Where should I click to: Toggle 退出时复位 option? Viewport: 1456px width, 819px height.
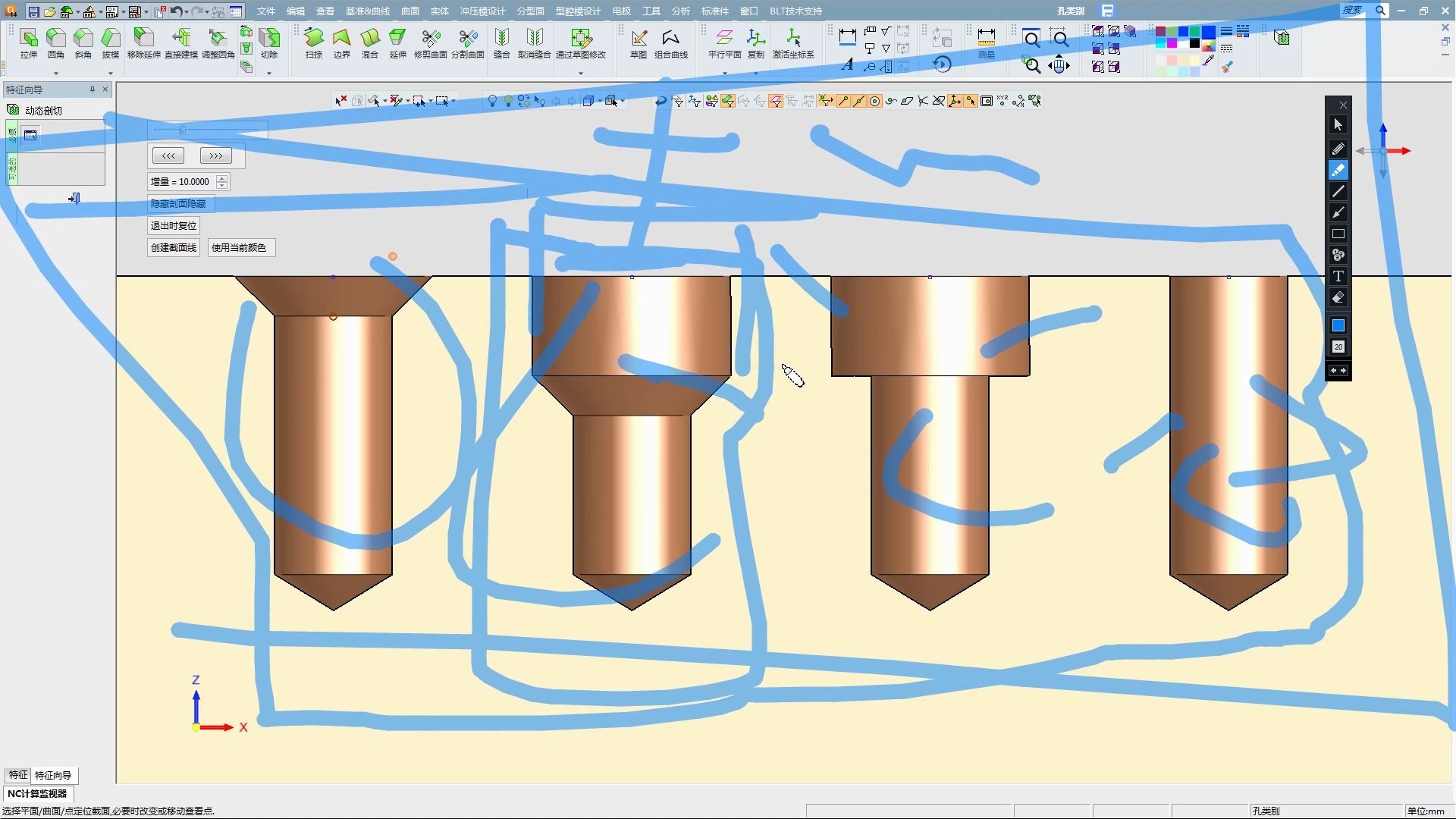(174, 226)
